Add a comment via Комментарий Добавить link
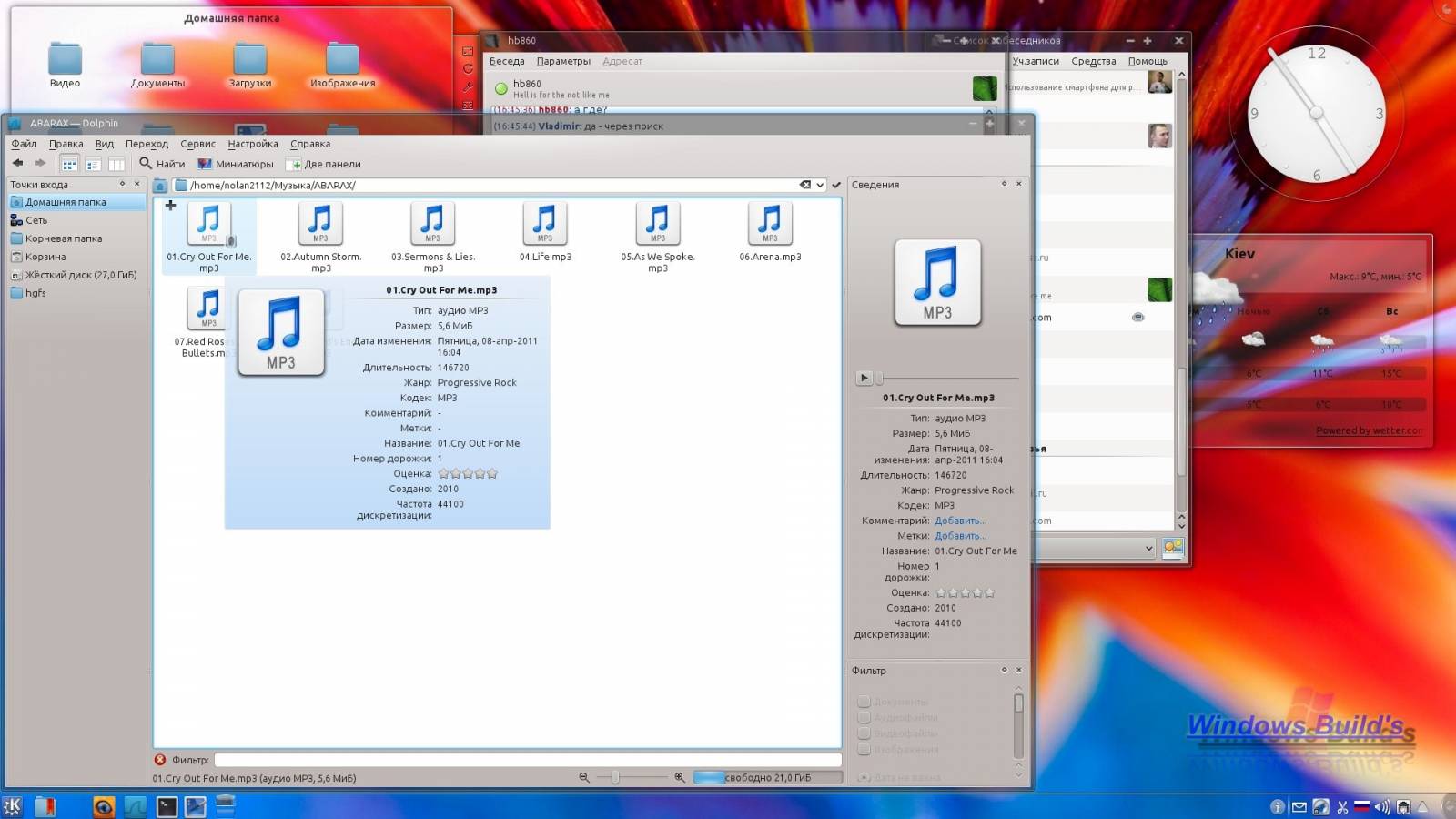 960,521
